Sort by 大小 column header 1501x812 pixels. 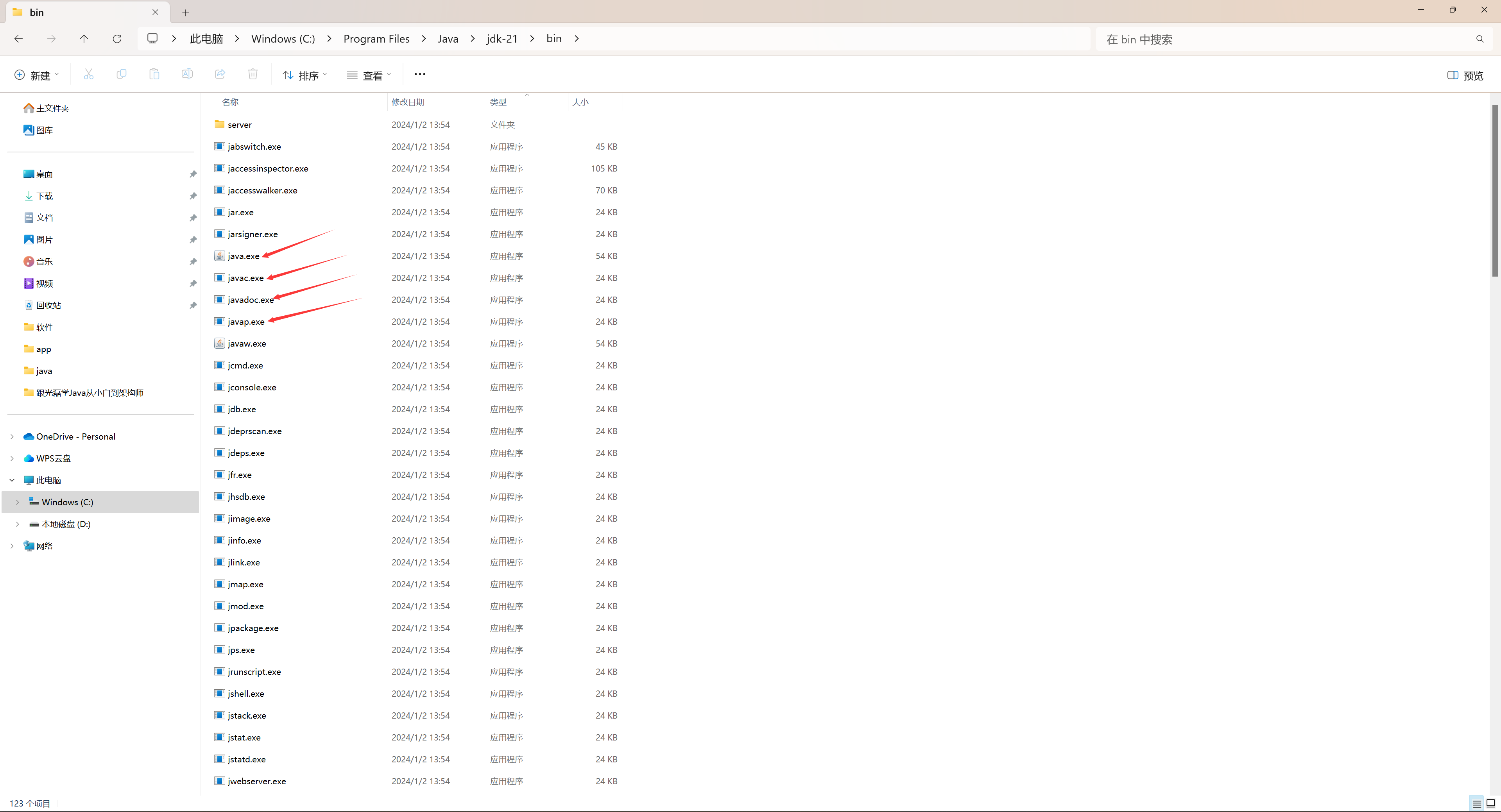tap(580, 102)
